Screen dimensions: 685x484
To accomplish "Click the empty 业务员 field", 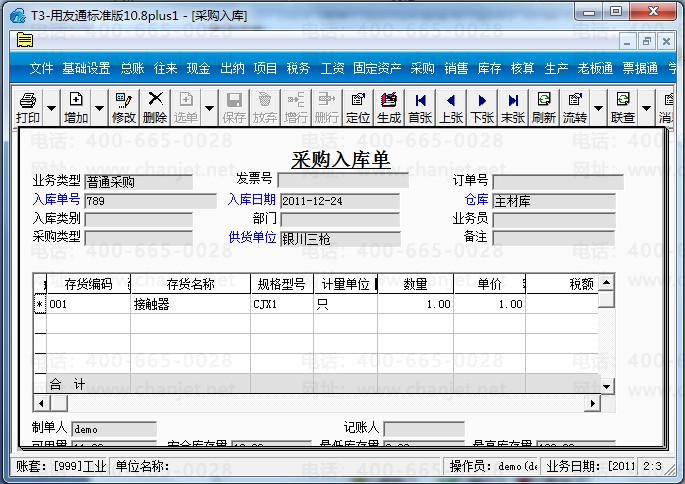I will pos(554,220).
